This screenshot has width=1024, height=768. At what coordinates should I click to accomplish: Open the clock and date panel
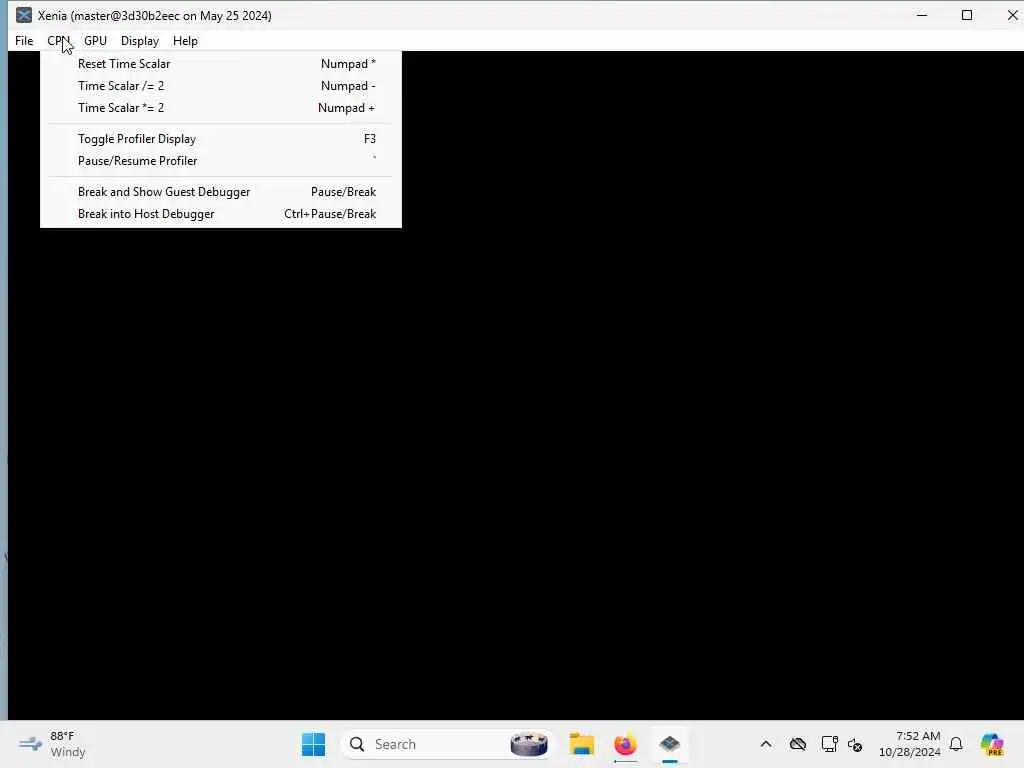coord(910,744)
